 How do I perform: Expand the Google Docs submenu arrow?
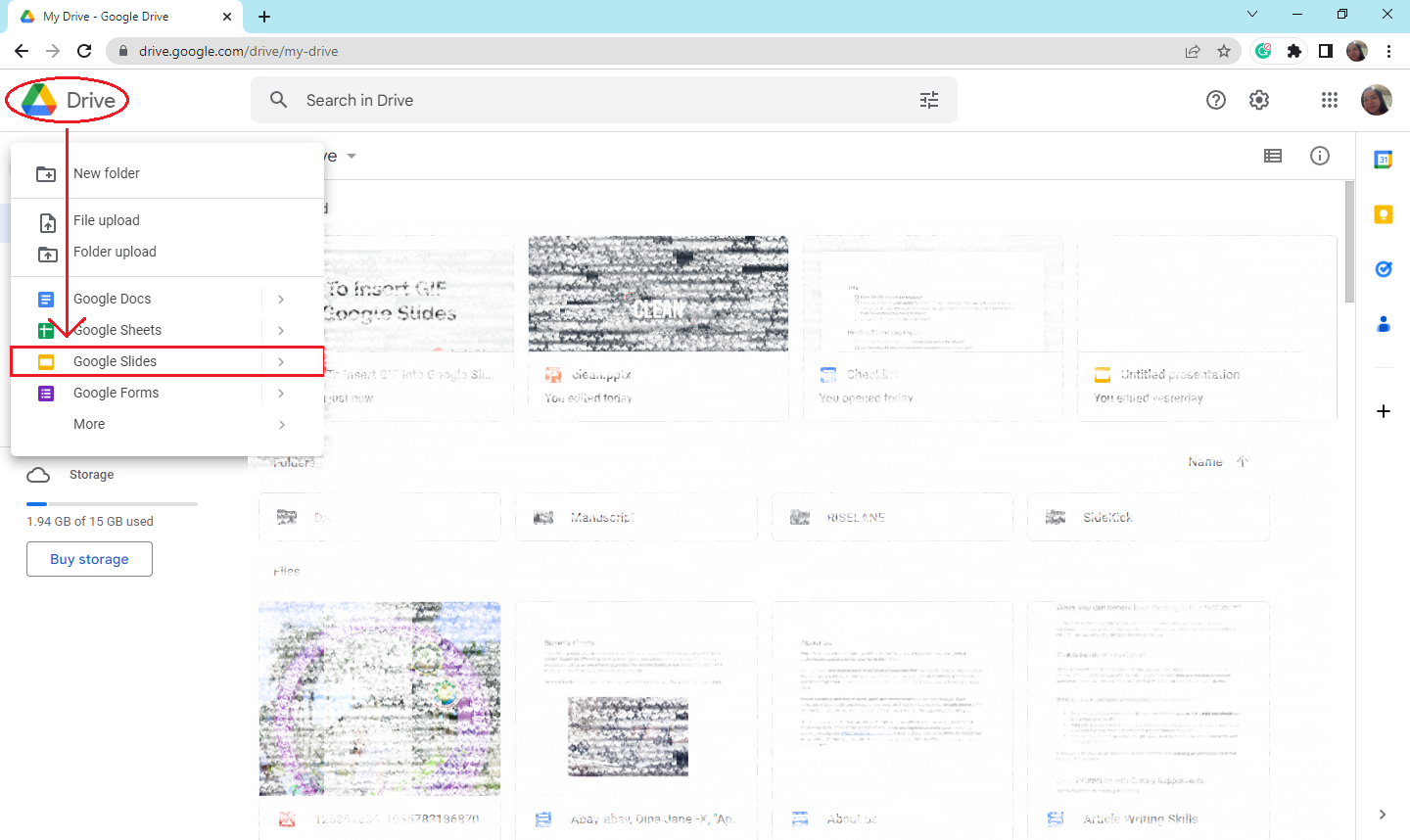coord(281,300)
